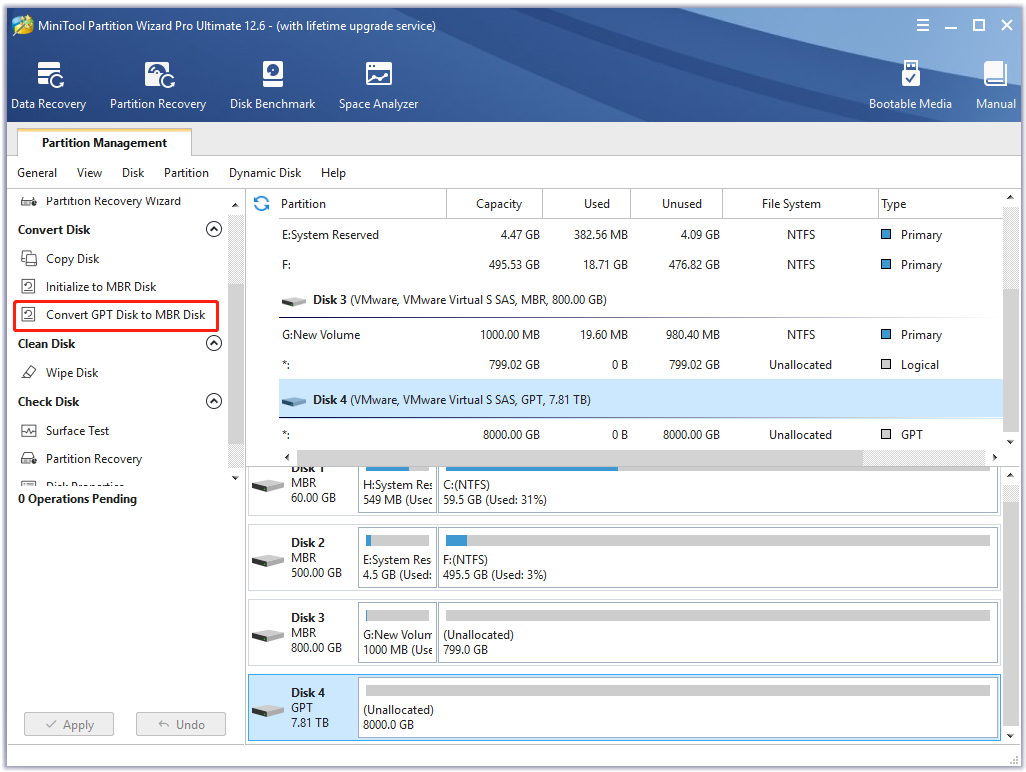Open the Data Recovery tool

(x=48, y=86)
